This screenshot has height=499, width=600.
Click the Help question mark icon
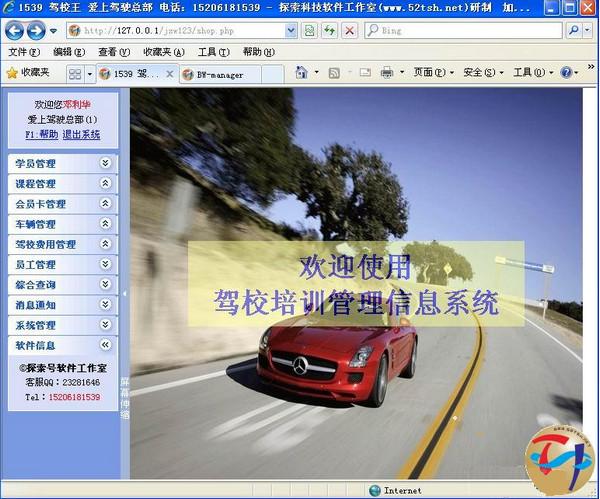[x=566, y=73]
